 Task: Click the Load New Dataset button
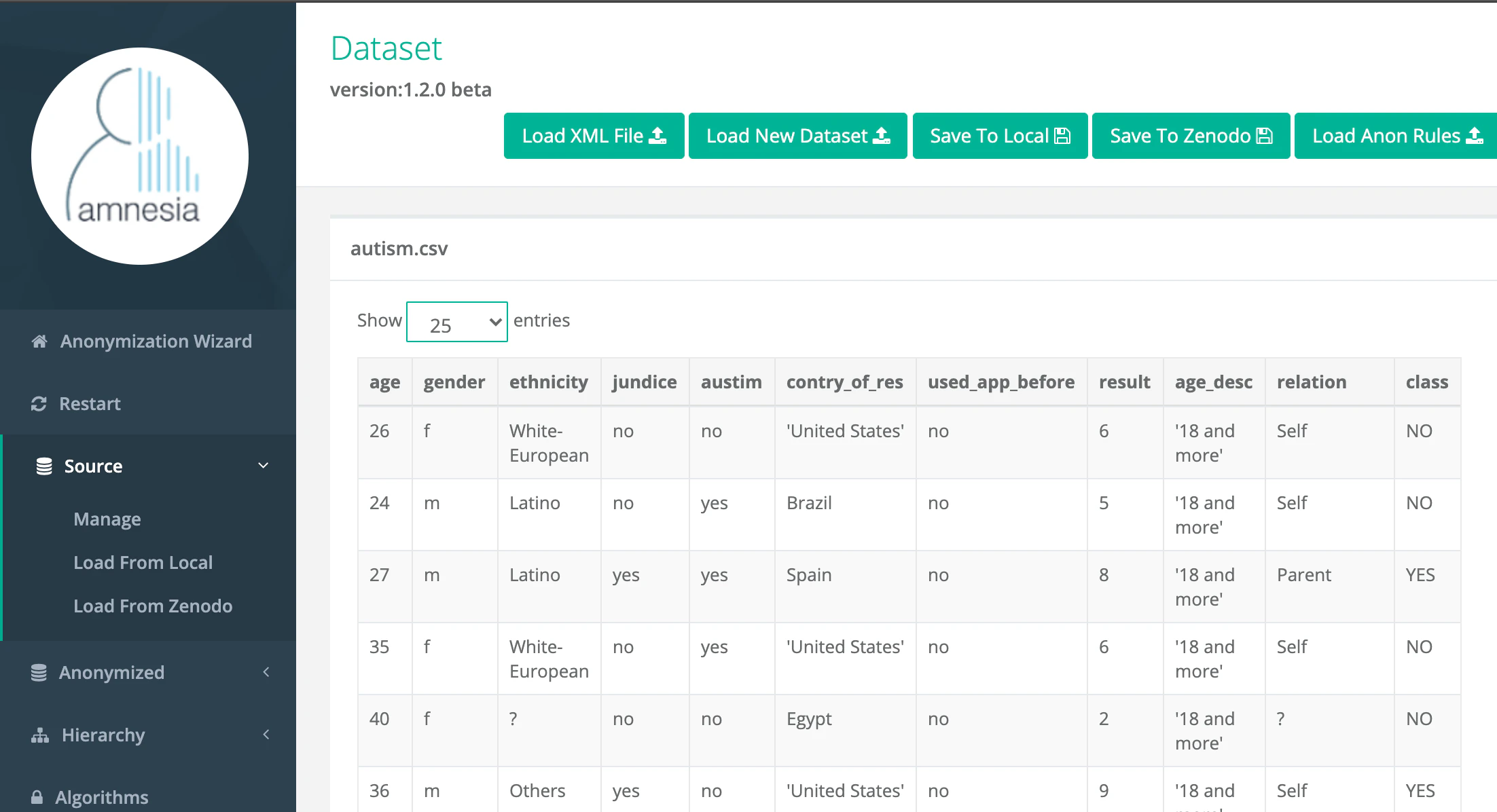[797, 135]
